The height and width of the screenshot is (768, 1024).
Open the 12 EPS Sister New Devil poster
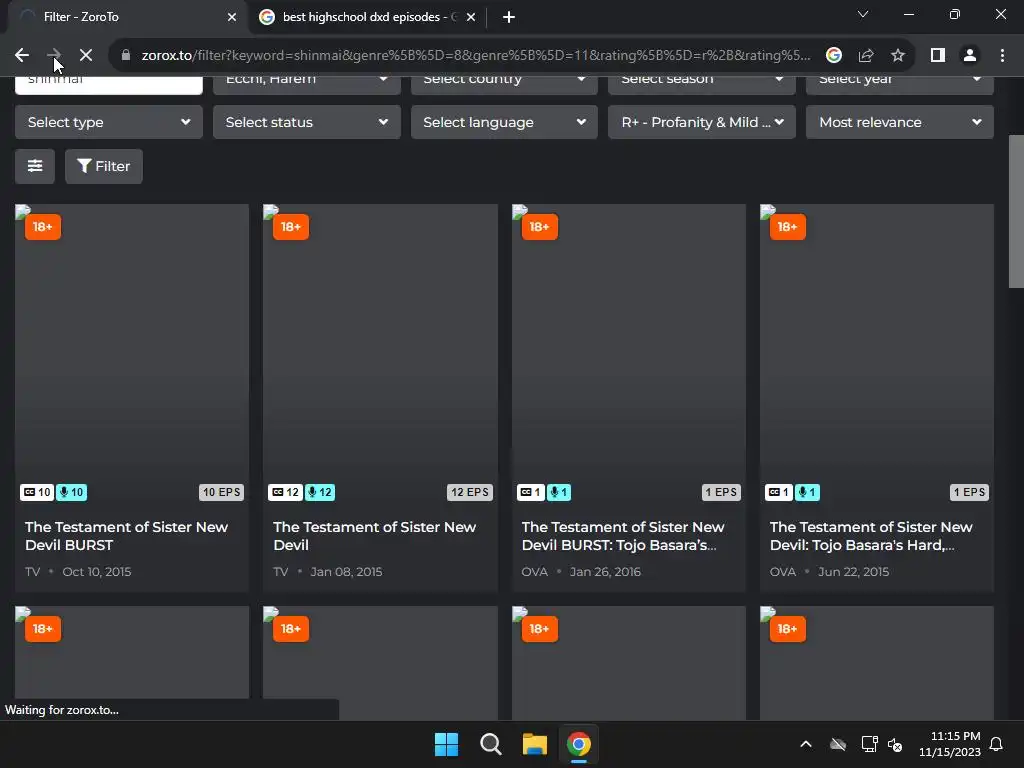point(380,355)
